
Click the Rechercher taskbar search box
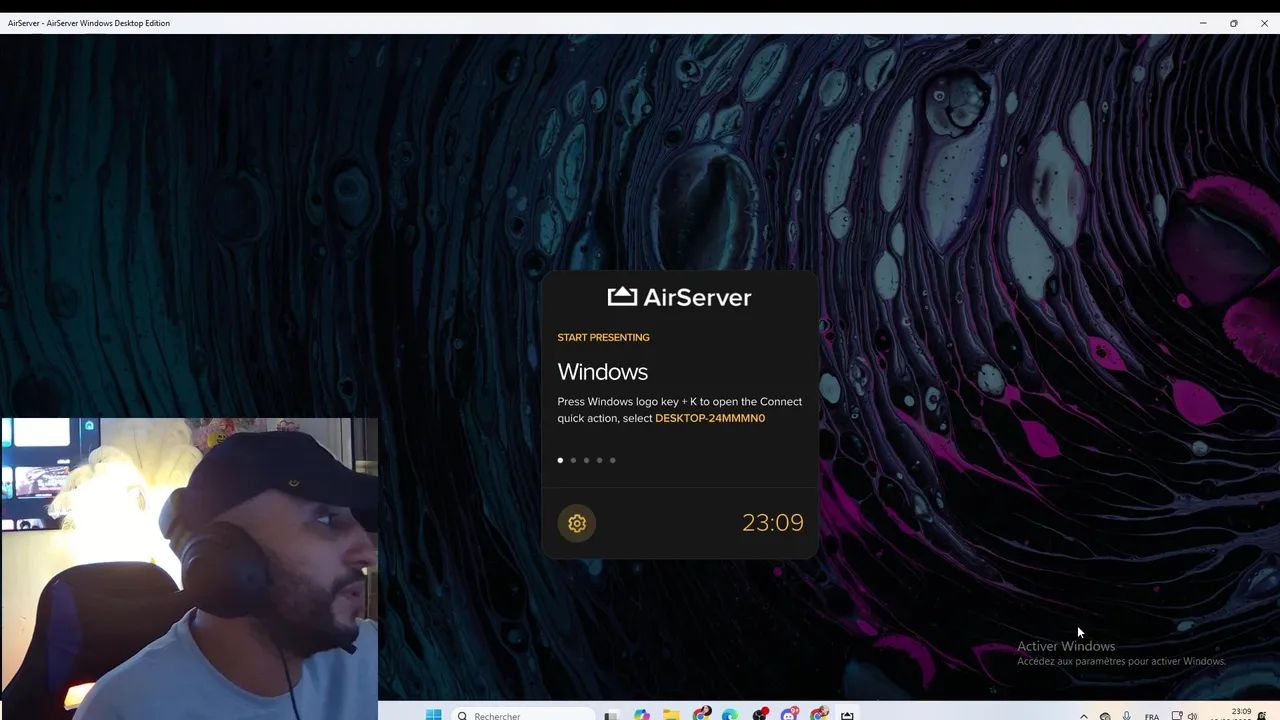coord(523,715)
